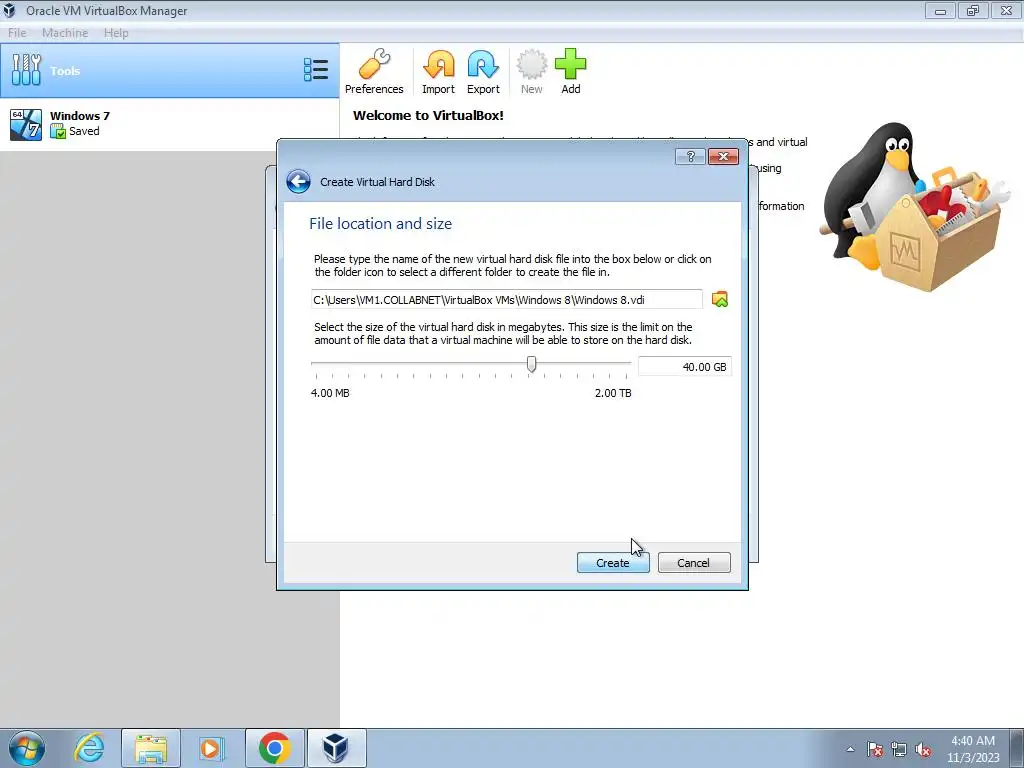Select the Windows 7 virtual machine
Viewport: 1024px width, 768px height.
[170, 124]
